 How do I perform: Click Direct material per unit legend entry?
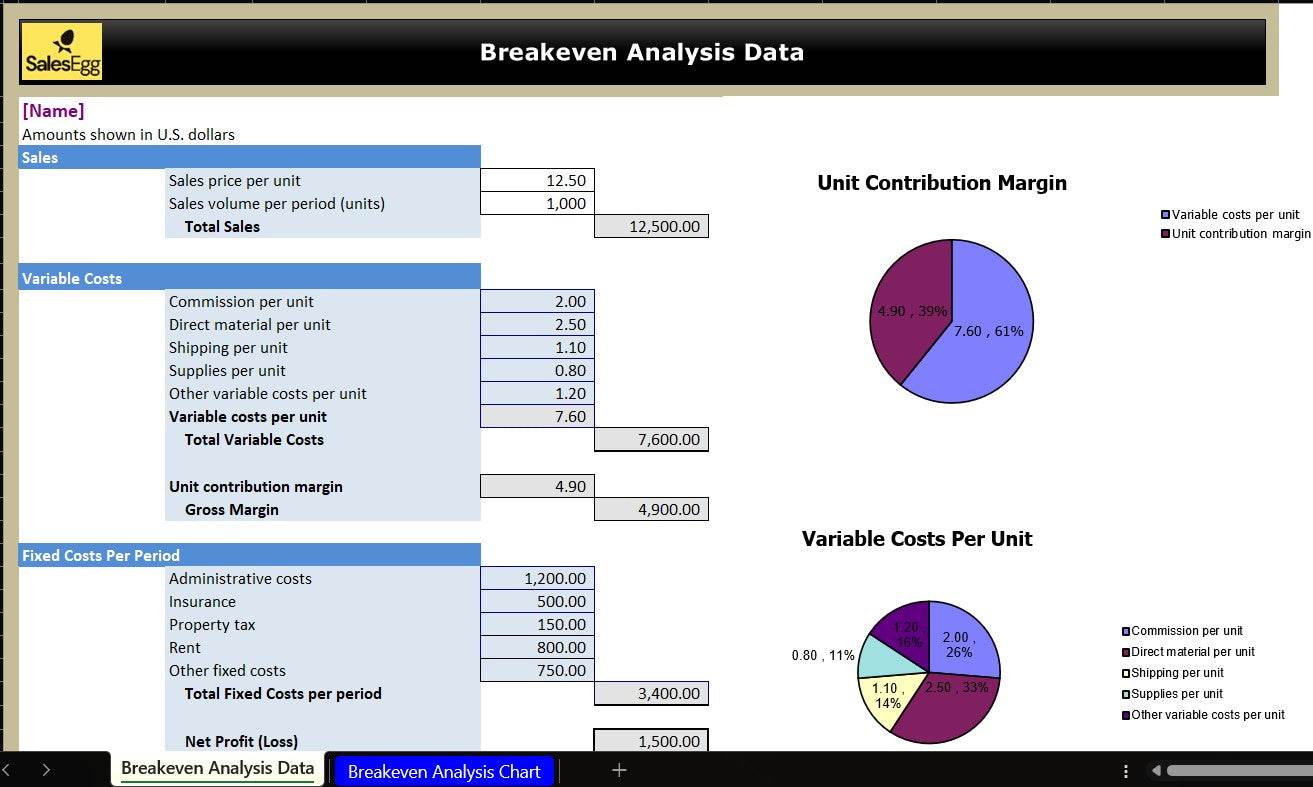(x=1188, y=652)
